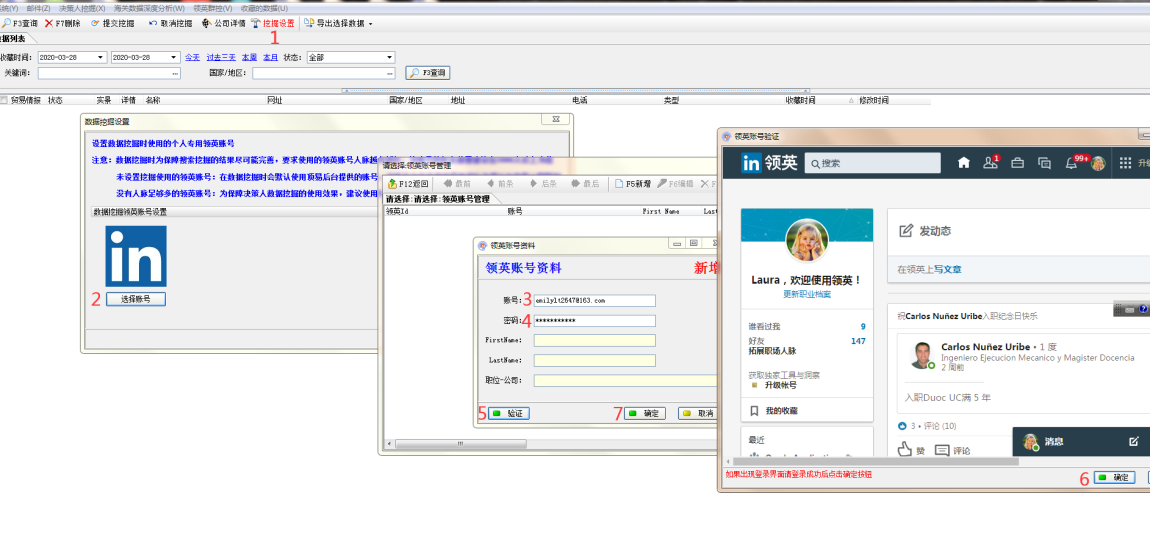Image resolution: width=1150 pixels, height=543 pixels.
Task: Click 发动态 post box
Action: 1019,231
